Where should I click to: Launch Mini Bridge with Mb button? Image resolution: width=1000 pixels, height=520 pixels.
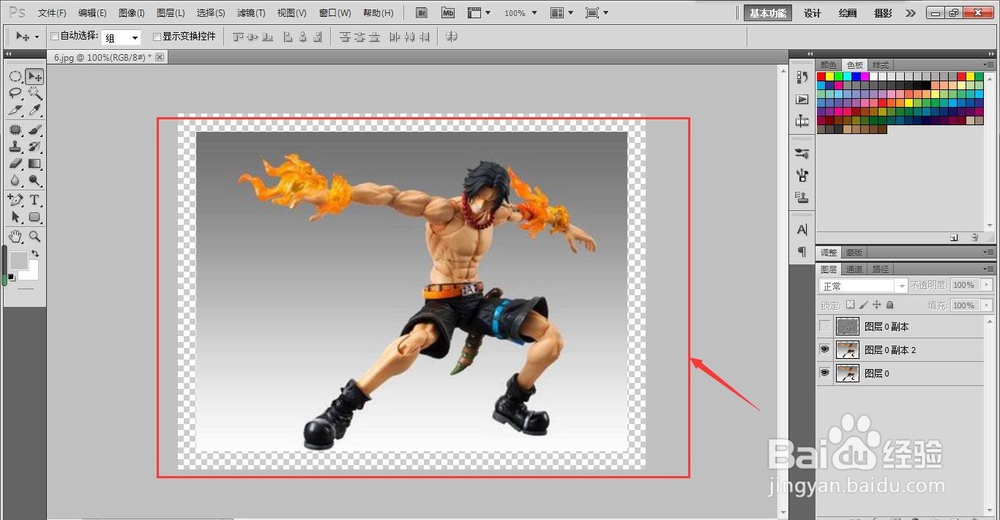coord(448,13)
